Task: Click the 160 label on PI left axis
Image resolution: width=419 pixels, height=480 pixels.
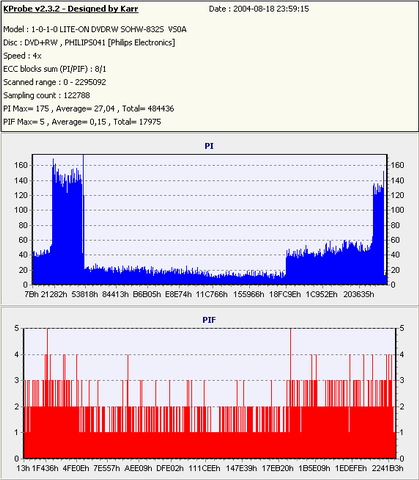Action: 21,165
